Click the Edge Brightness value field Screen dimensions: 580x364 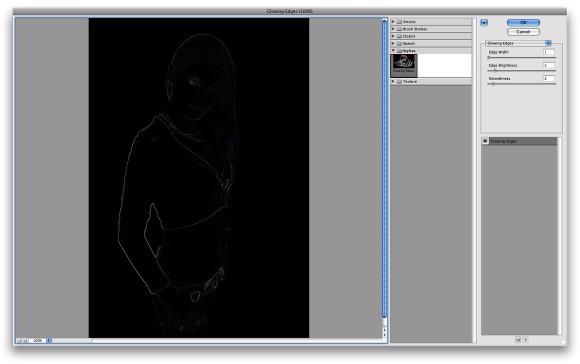tap(549, 65)
